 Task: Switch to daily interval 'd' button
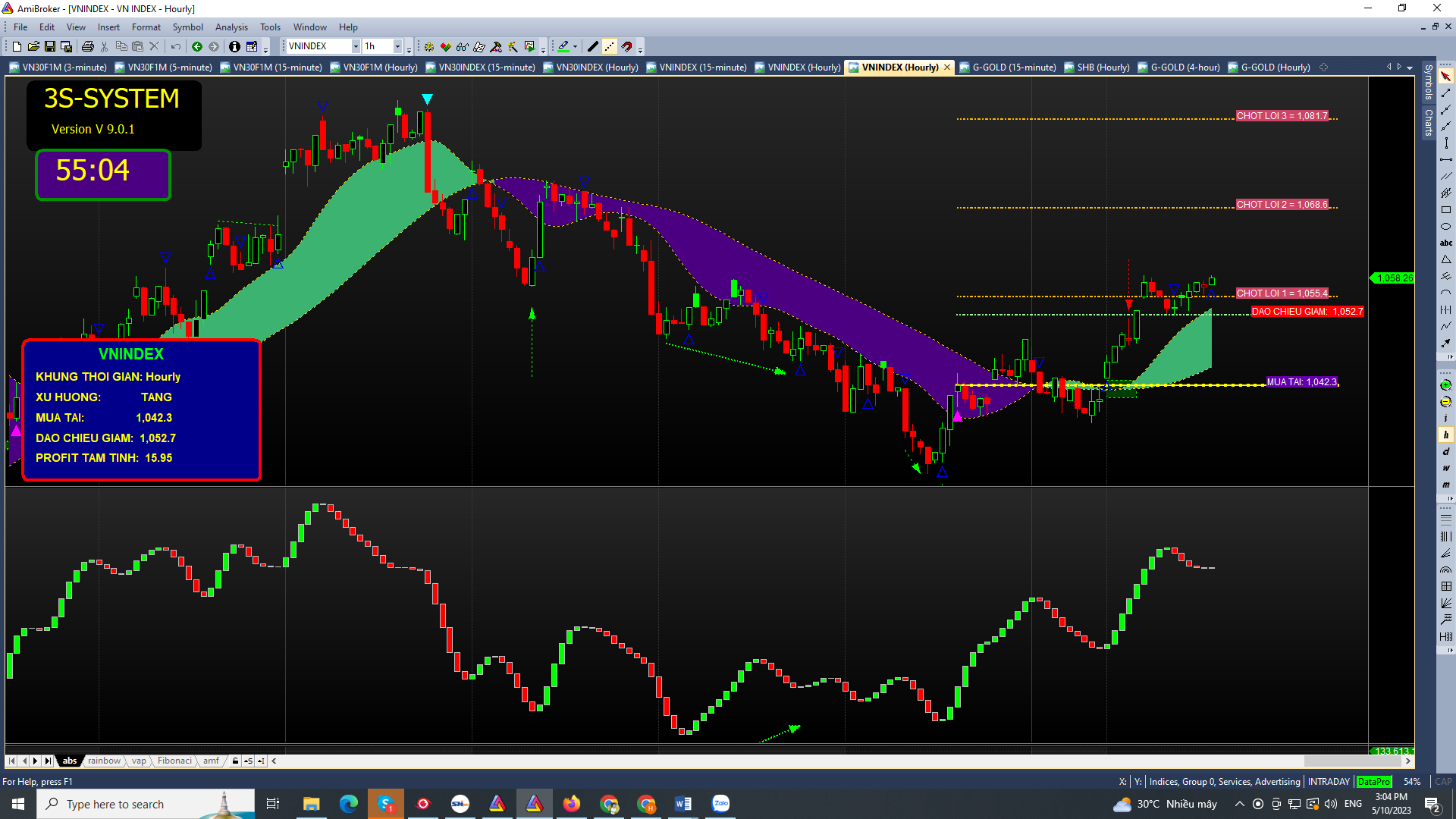pos(1445,452)
